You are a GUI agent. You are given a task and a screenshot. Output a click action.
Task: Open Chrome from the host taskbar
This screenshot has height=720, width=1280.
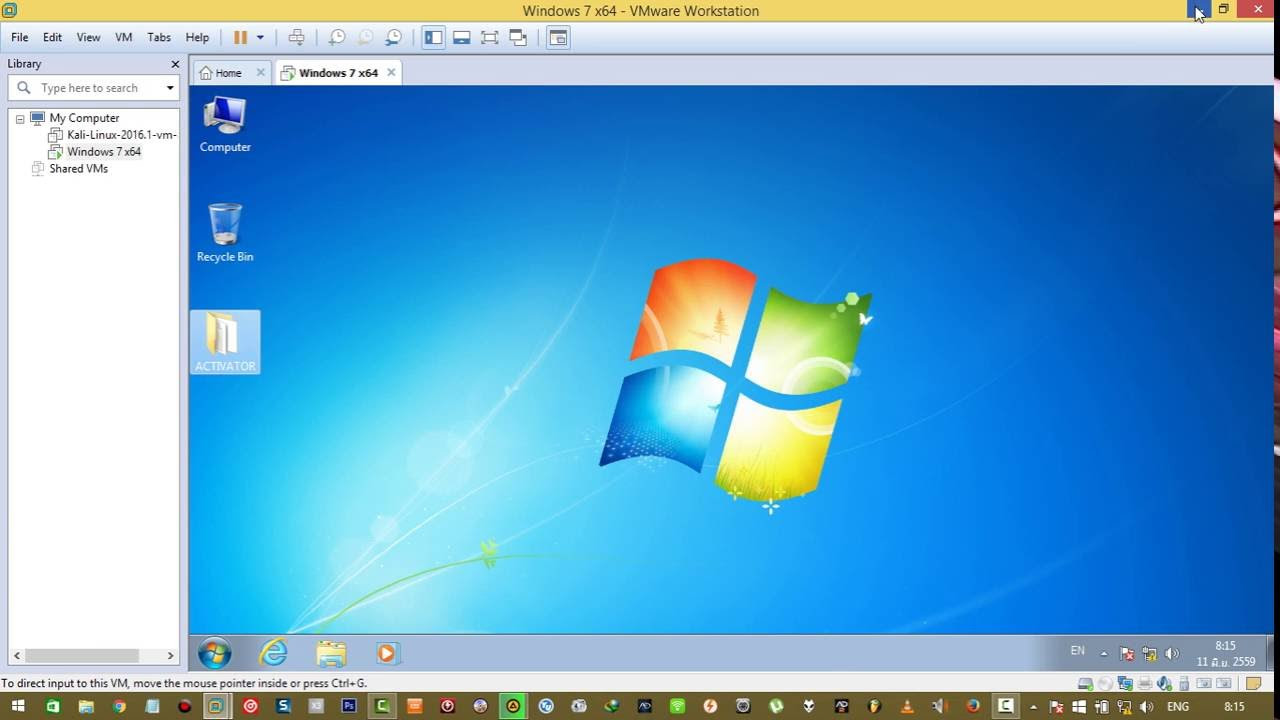(119, 706)
